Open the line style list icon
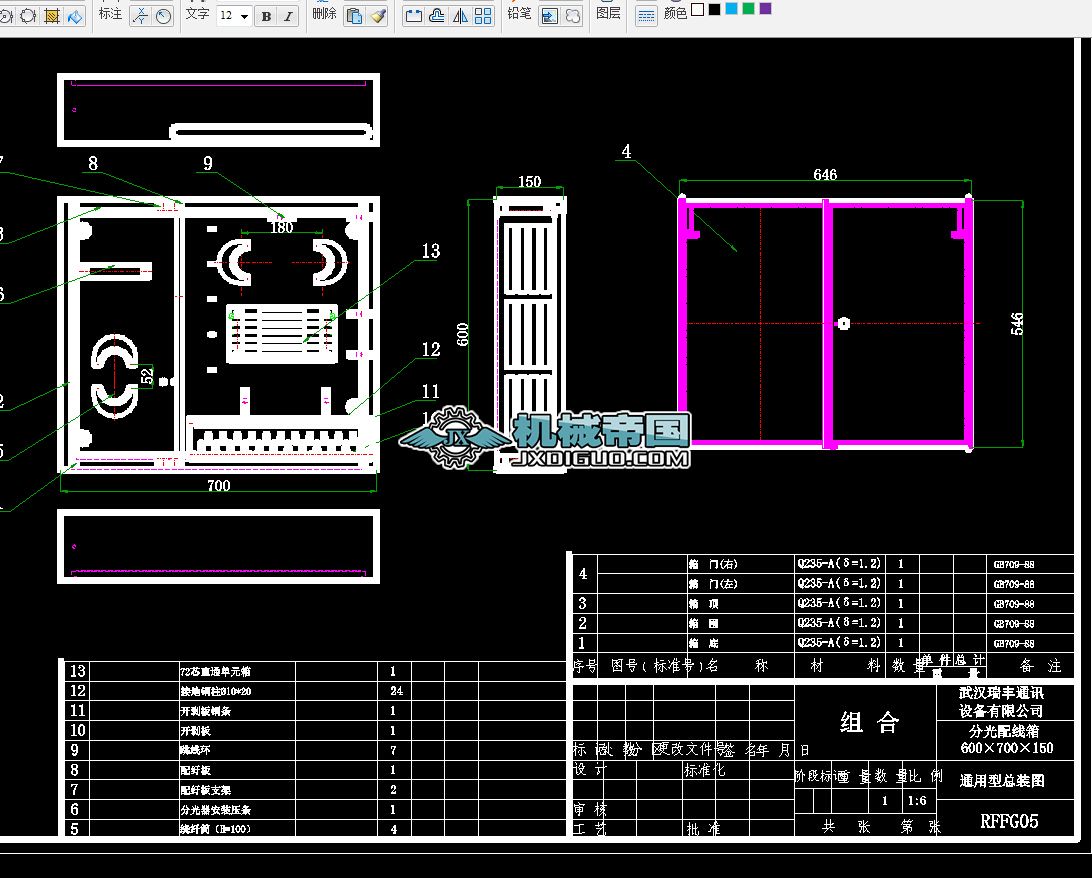The height and width of the screenshot is (878, 1092). click(646, 15)
